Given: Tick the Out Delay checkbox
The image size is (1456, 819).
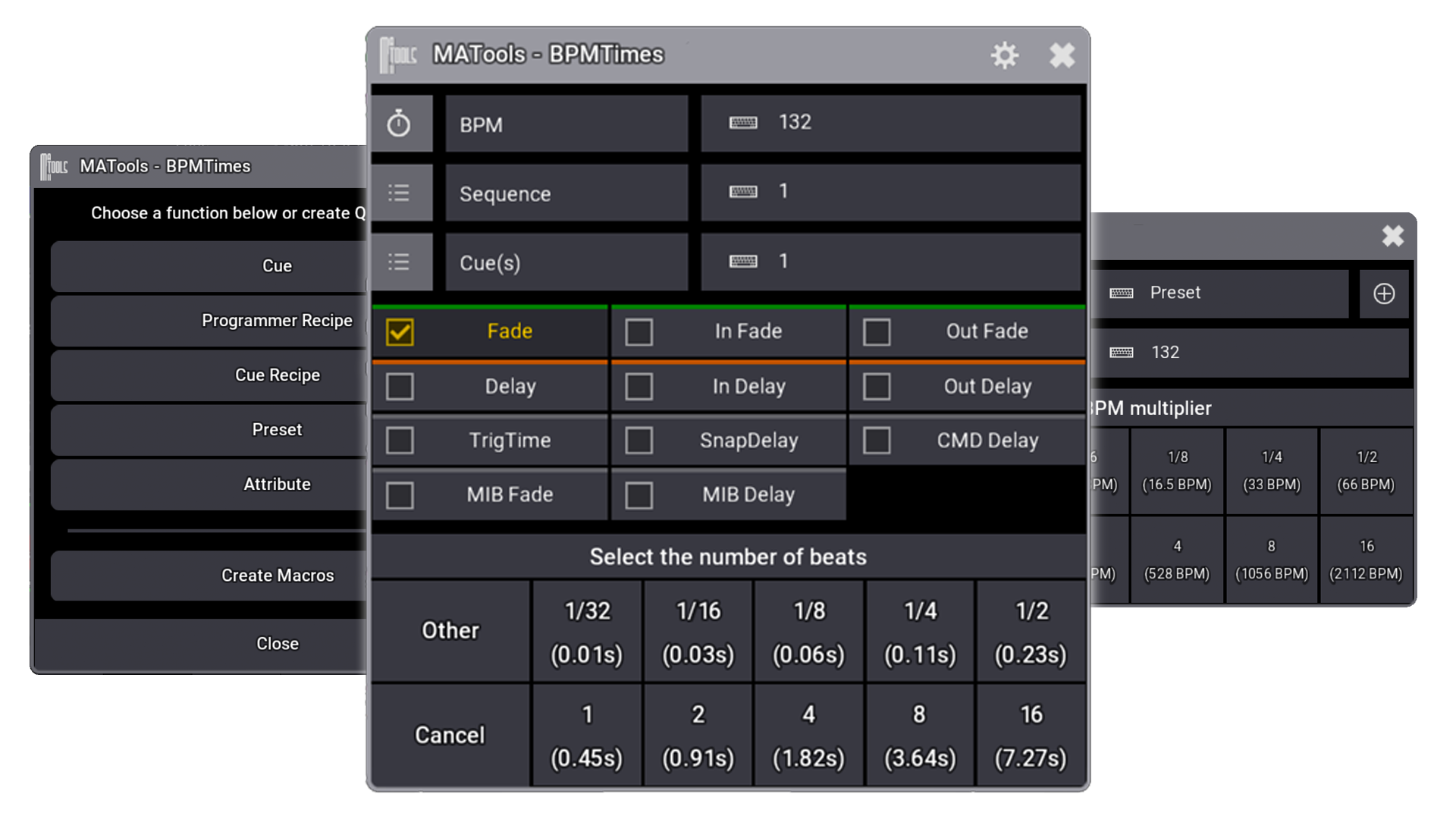Looking at the screenshot, I should pos(877,387).
